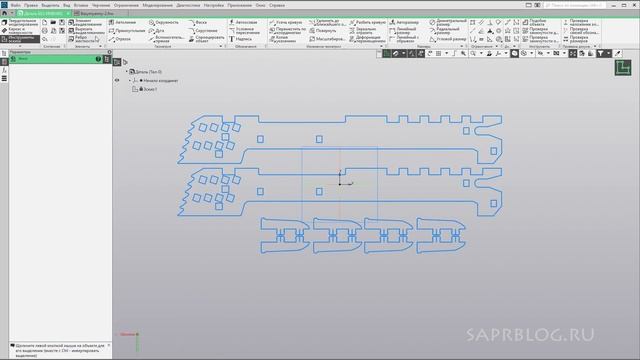Select Диаметральный размер tool
The image size is (640, 360).
448,22
